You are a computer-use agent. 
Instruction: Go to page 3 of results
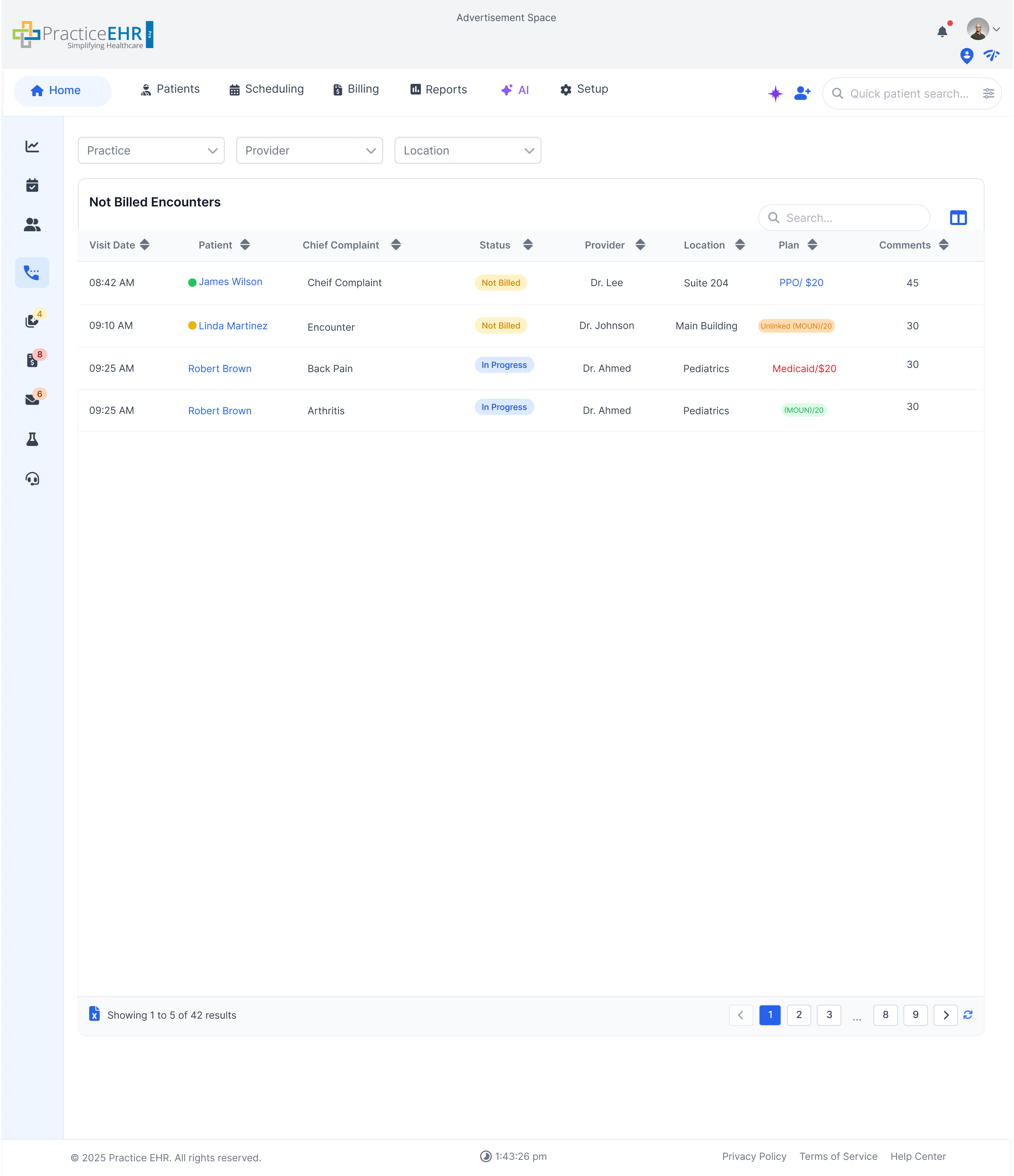828,1014
